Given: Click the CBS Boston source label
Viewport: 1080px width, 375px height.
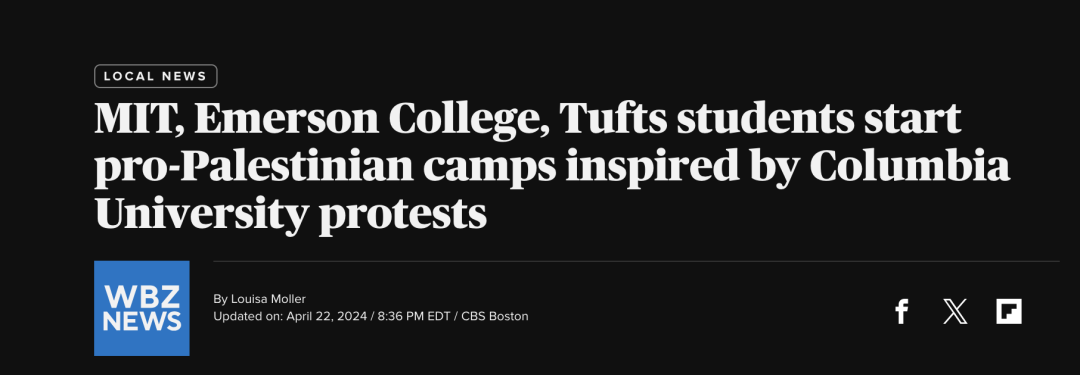Looking at the screenshot, I should [x=495, y=316].
